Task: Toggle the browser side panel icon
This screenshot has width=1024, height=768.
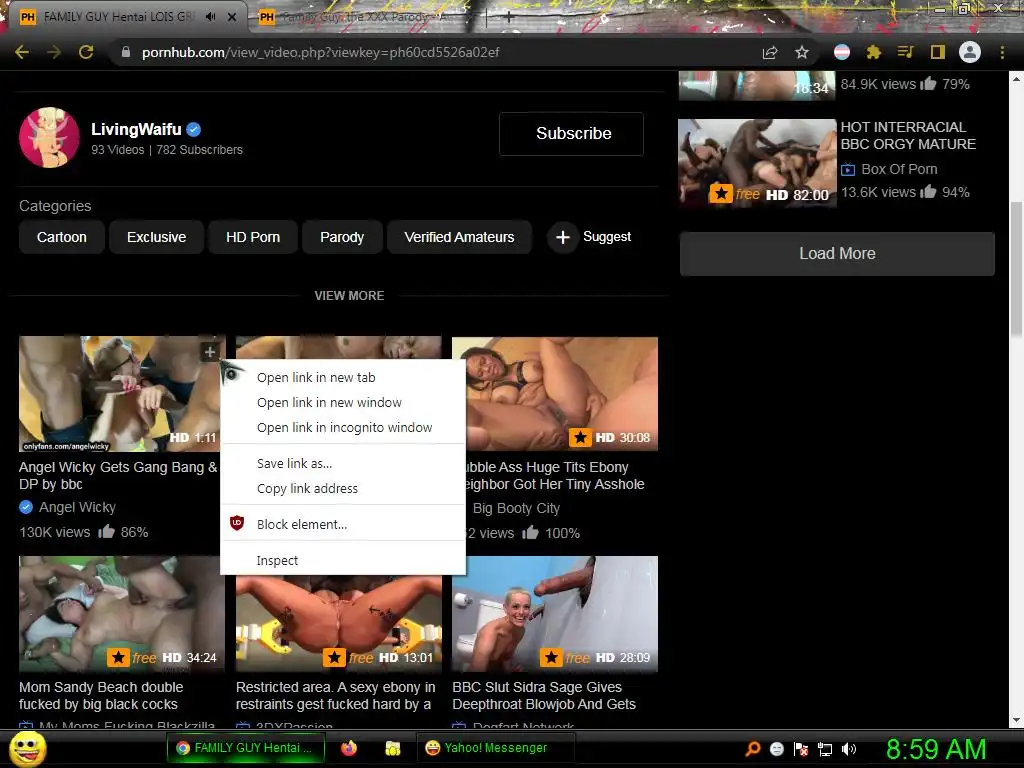Action: 938,52
